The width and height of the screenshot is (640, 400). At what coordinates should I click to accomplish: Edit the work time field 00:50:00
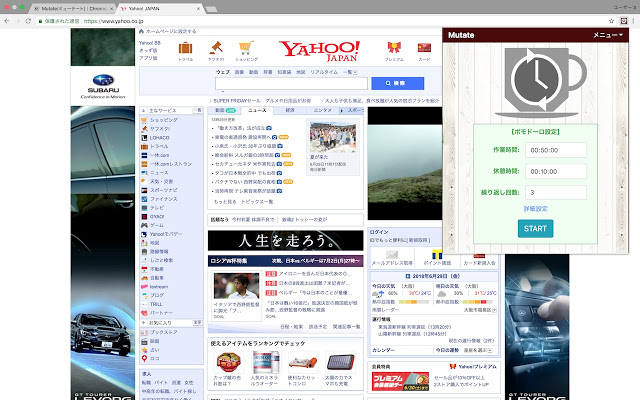(x=556, y=150)
